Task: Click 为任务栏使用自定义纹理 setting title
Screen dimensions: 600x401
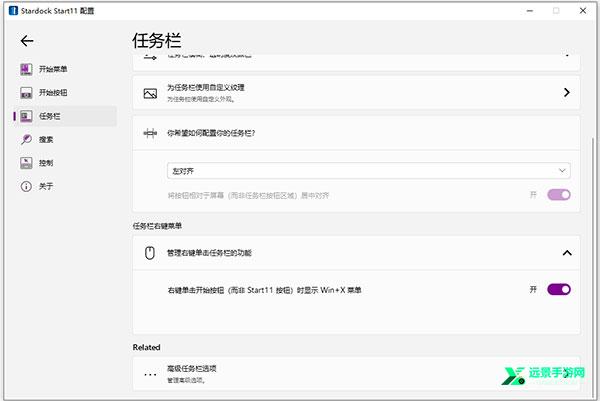Action: click(x=205, y=88)
